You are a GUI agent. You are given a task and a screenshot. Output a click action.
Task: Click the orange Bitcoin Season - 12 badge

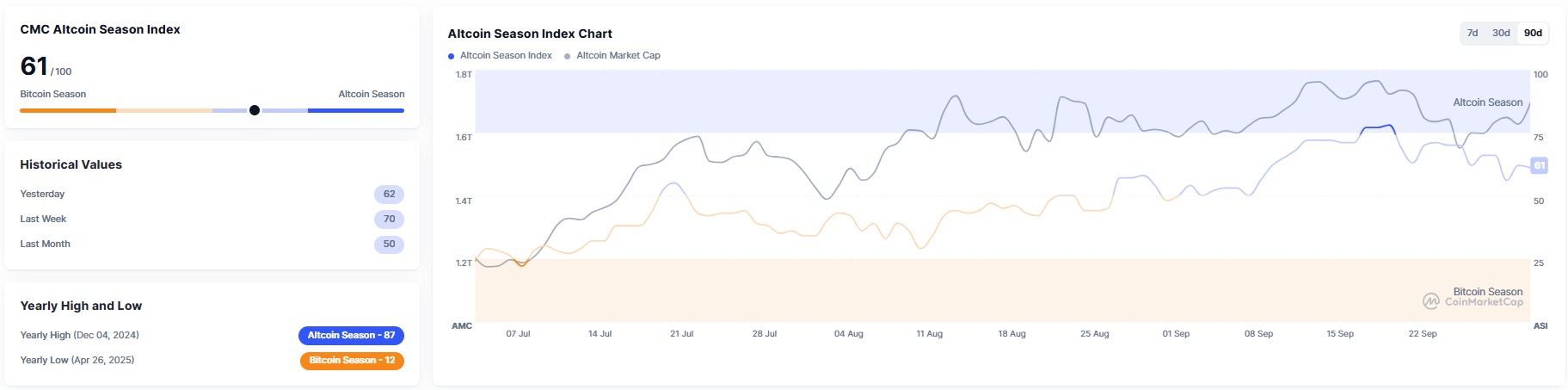pyautogui.click(x=352, y=361)
